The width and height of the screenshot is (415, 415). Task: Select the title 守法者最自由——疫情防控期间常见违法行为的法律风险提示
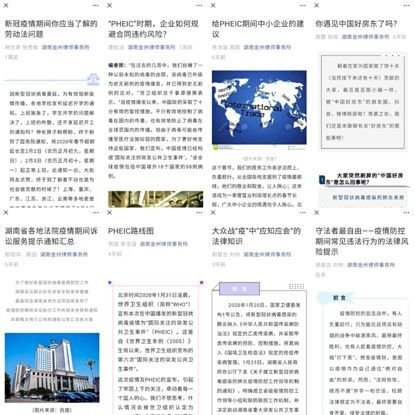pos(362,241)
